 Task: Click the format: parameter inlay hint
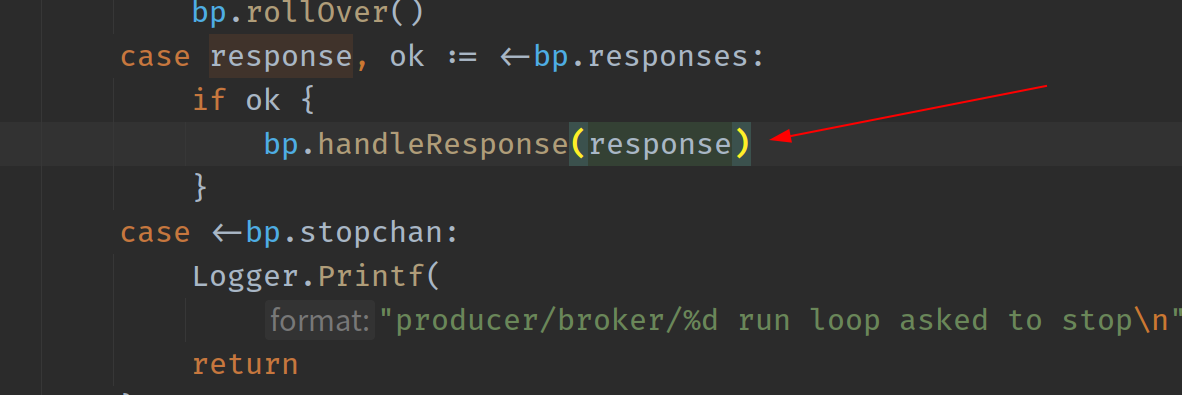point(320,321)
